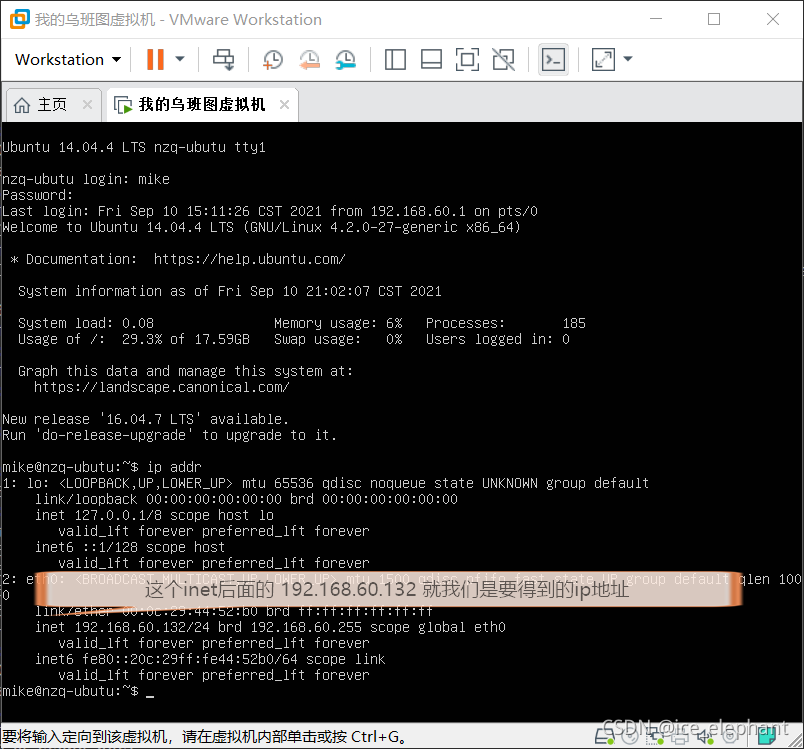Open the snapshot manager
The width and height of the screenshot is (804, 749).
(x=346, y=59)
